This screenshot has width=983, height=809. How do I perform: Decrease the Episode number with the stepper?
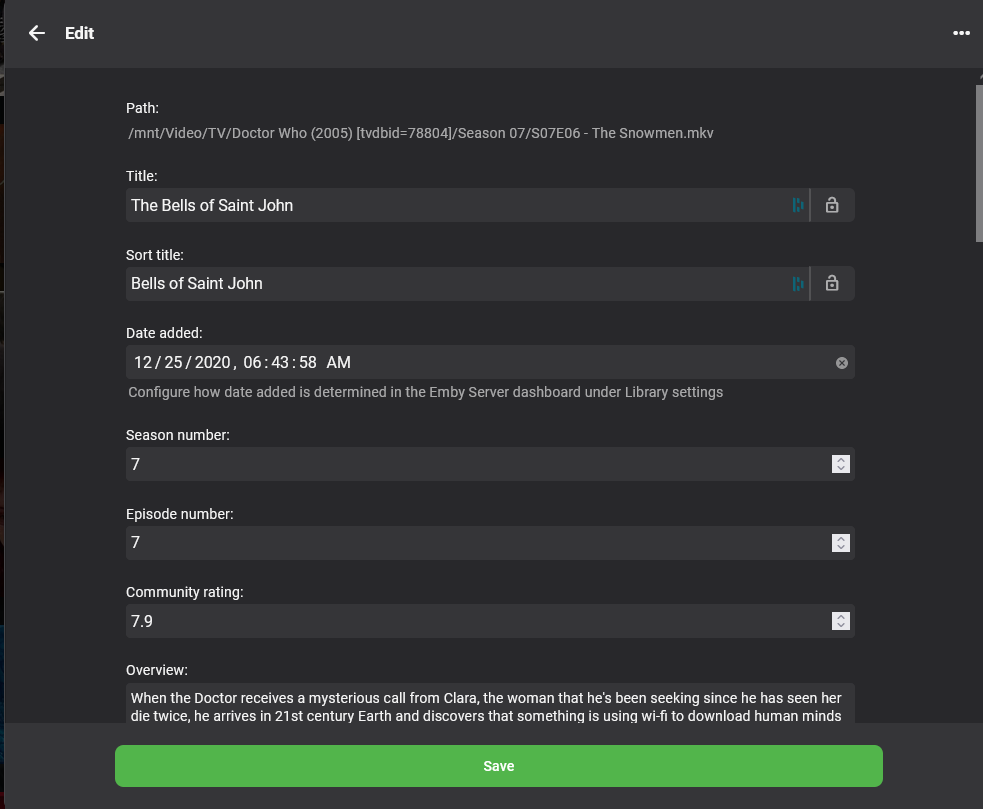[840, 547]
